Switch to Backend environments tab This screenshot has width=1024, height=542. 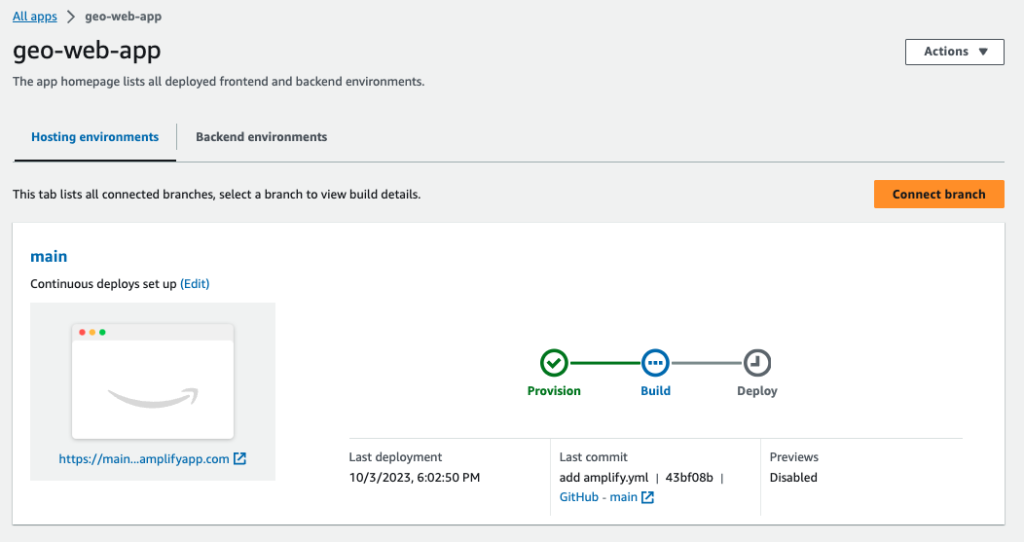(x=261, y=137)
